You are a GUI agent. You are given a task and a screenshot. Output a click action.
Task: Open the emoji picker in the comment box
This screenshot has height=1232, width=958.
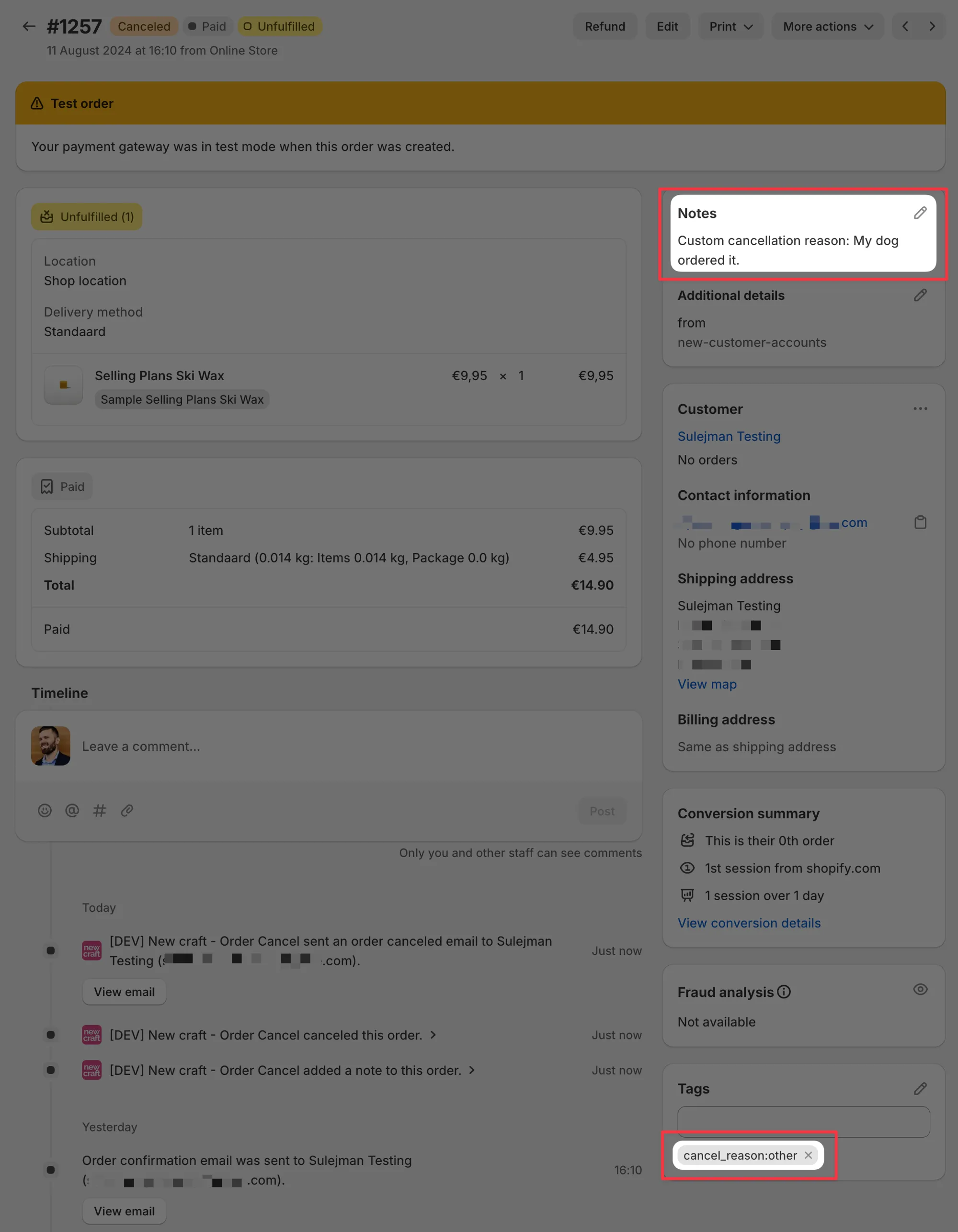[x=45, y=811]
